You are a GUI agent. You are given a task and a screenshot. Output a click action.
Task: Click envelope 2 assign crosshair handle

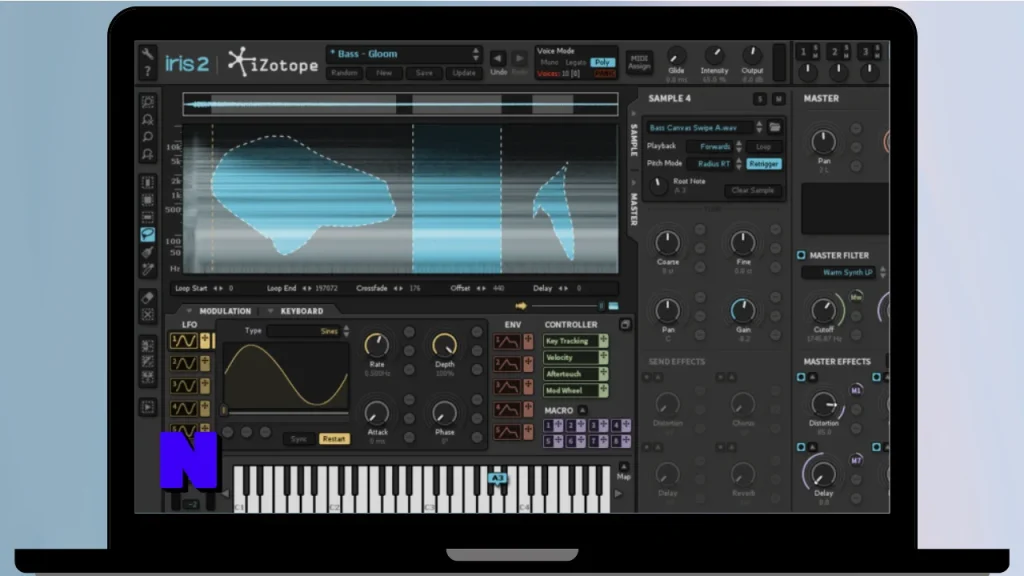click(x=528, y=364)
